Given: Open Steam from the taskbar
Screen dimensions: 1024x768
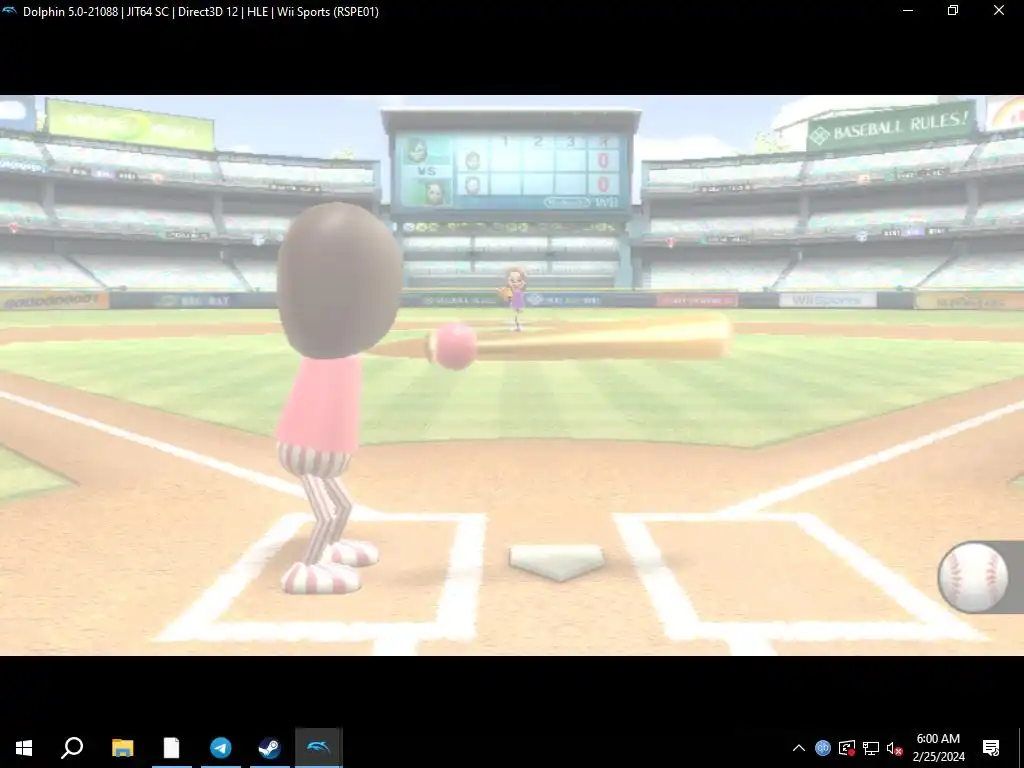Looking at the screenshot, I should (269, 748).
